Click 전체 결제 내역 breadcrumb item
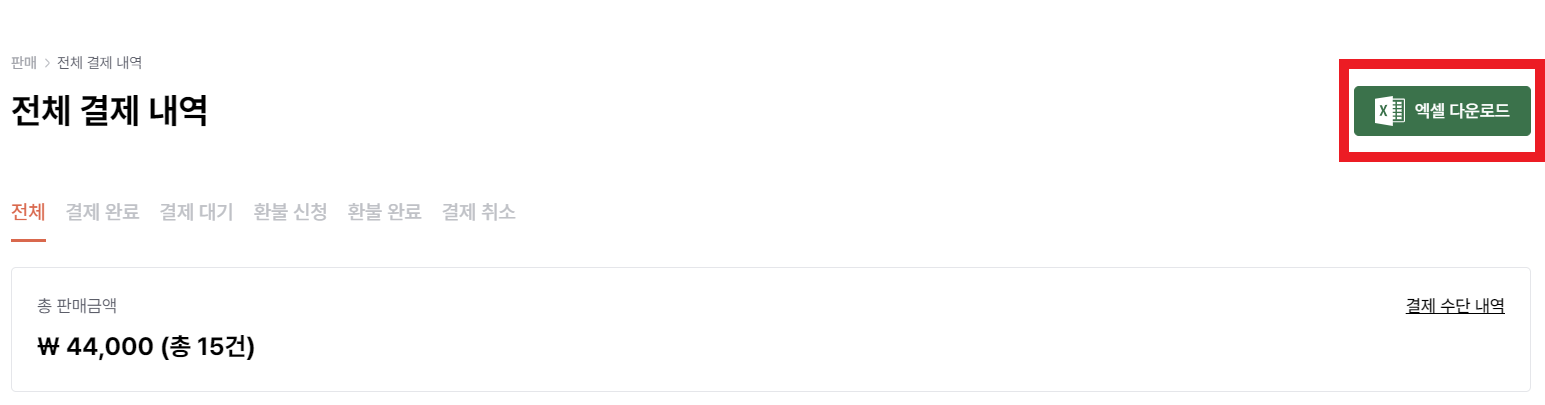Screen dimensions: 1545x405 [x=99, y=63]
